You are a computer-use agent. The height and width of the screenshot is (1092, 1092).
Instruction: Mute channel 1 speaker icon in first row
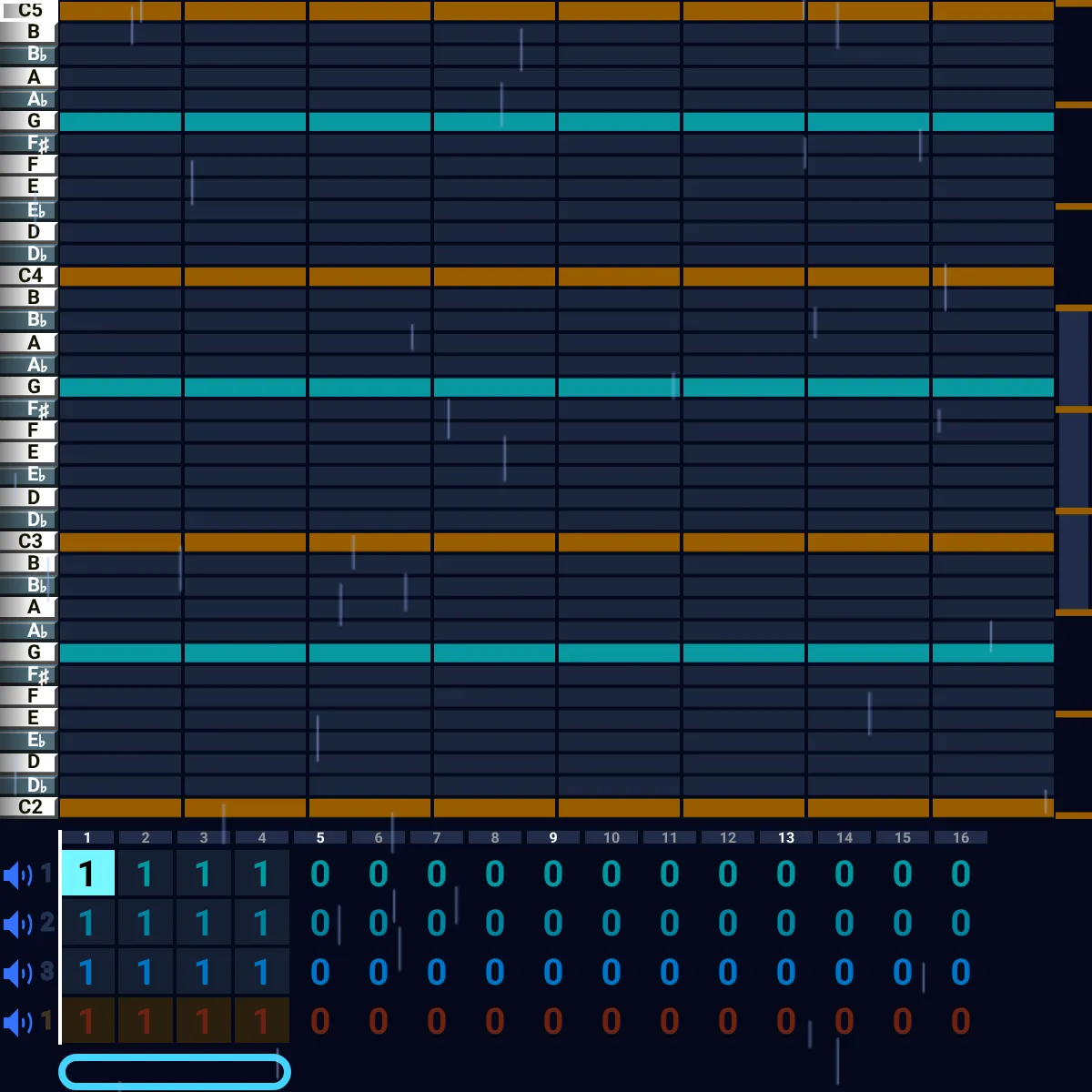[18, 875]
